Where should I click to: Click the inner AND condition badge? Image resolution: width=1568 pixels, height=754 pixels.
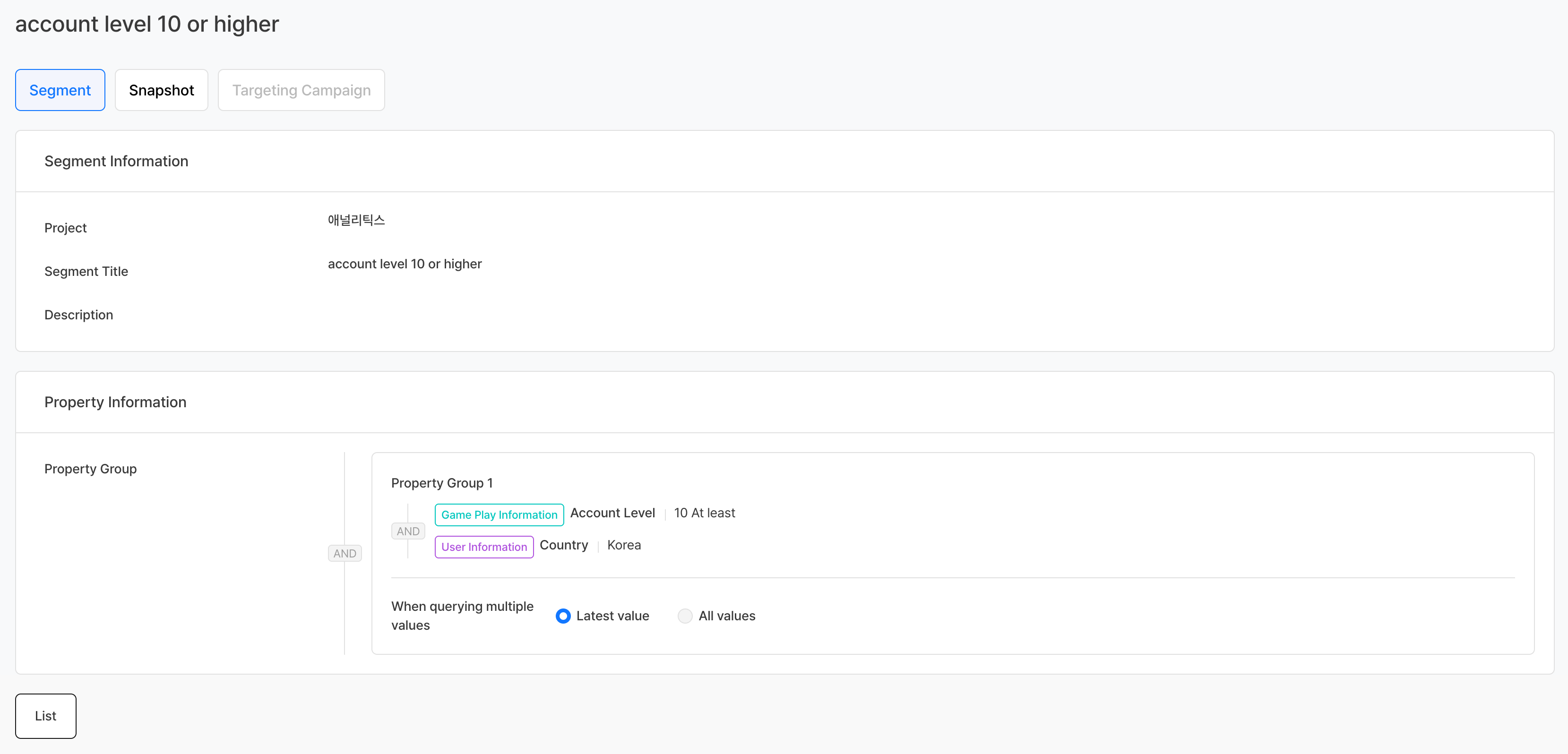pos(408,531)
